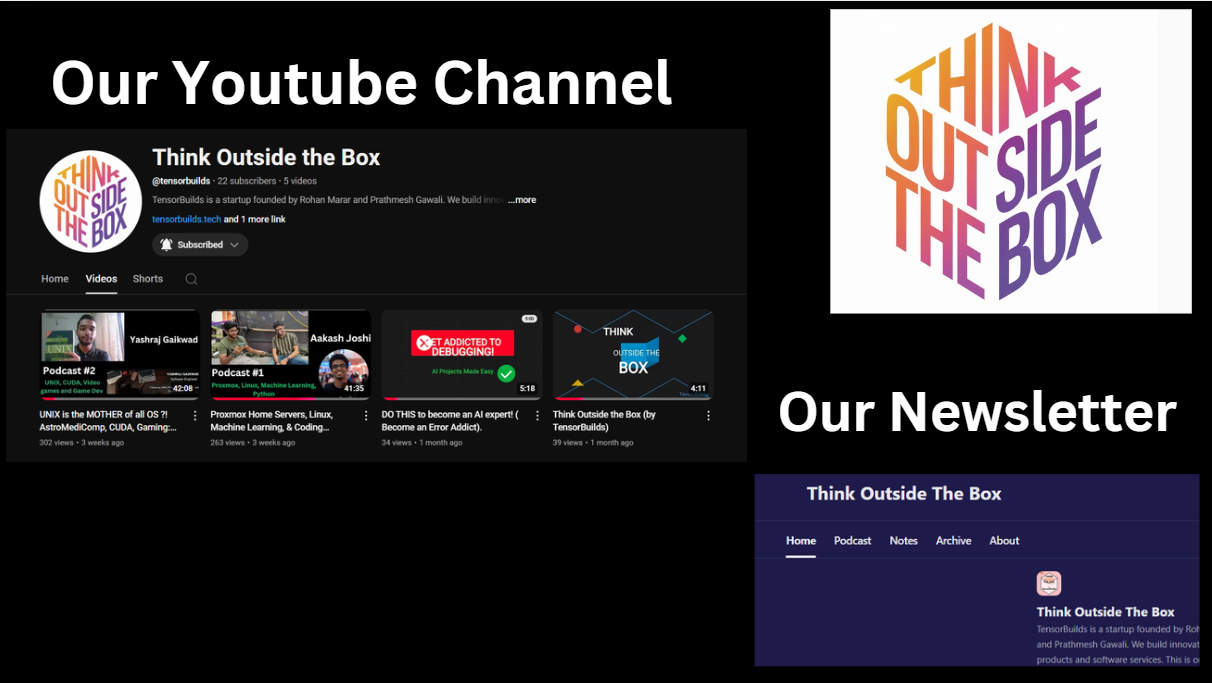Open options menu for Proxmox Home Servers video
Screen dimensions: 1212x683
(x=366, y=416)
